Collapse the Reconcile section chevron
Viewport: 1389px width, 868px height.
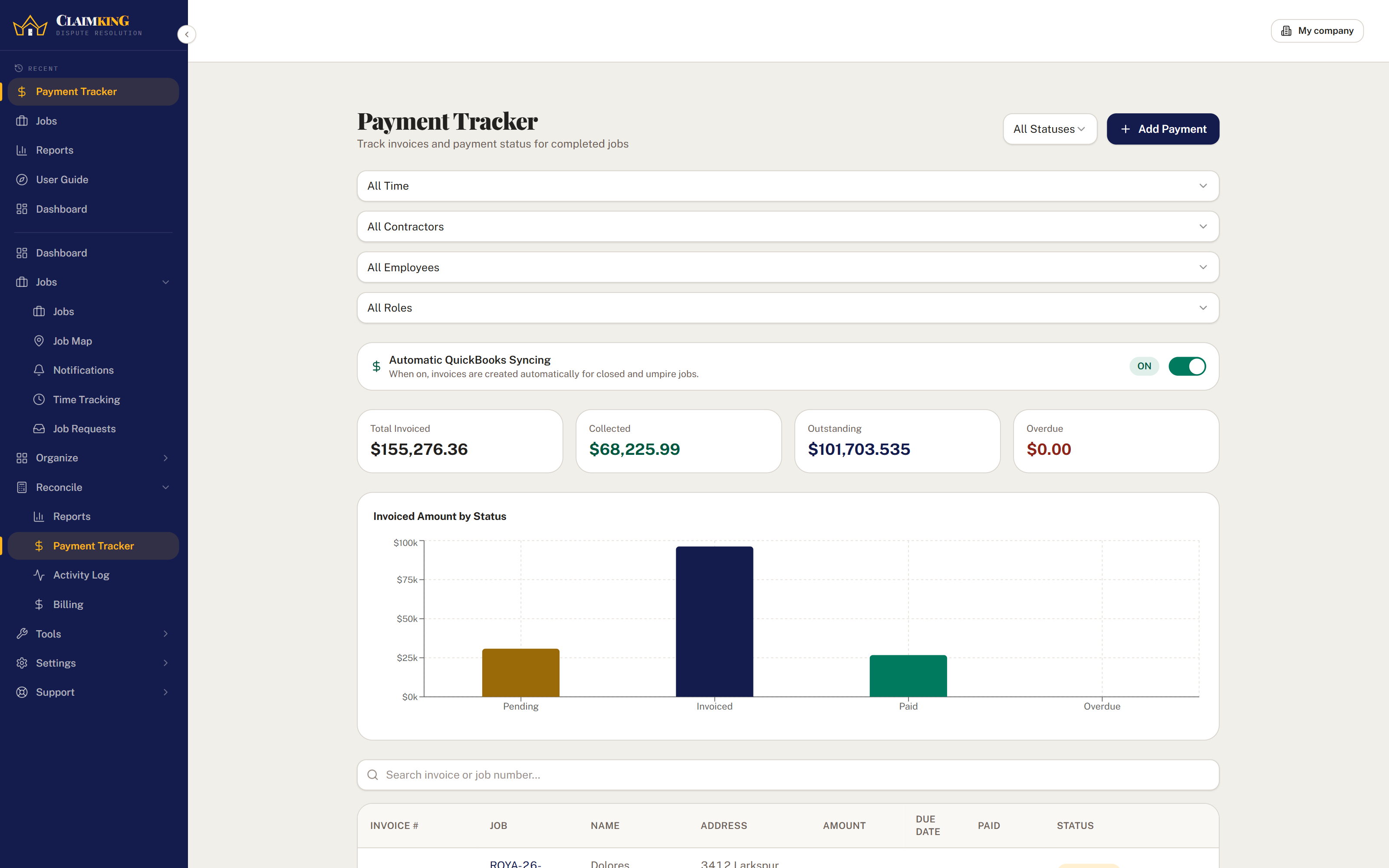tap(166, 487)
